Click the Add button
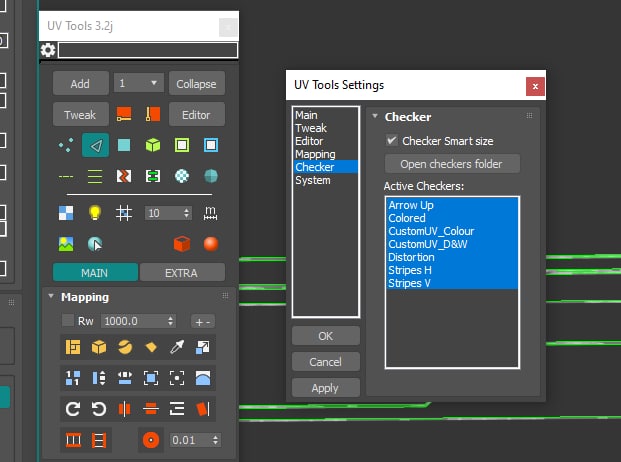 tap(80, 84)
